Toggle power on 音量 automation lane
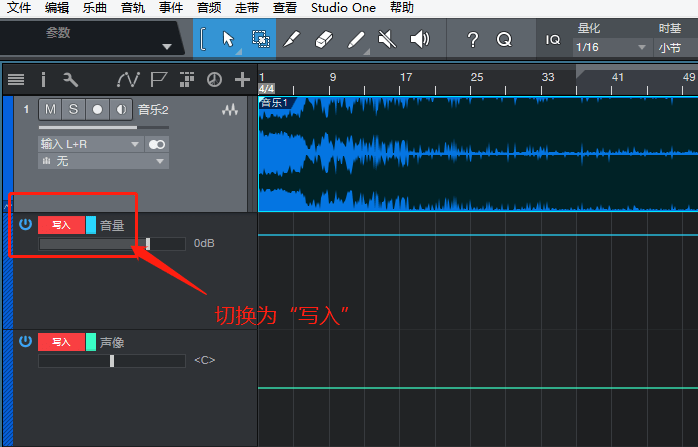The image size is (698, 447). [25, 225]
